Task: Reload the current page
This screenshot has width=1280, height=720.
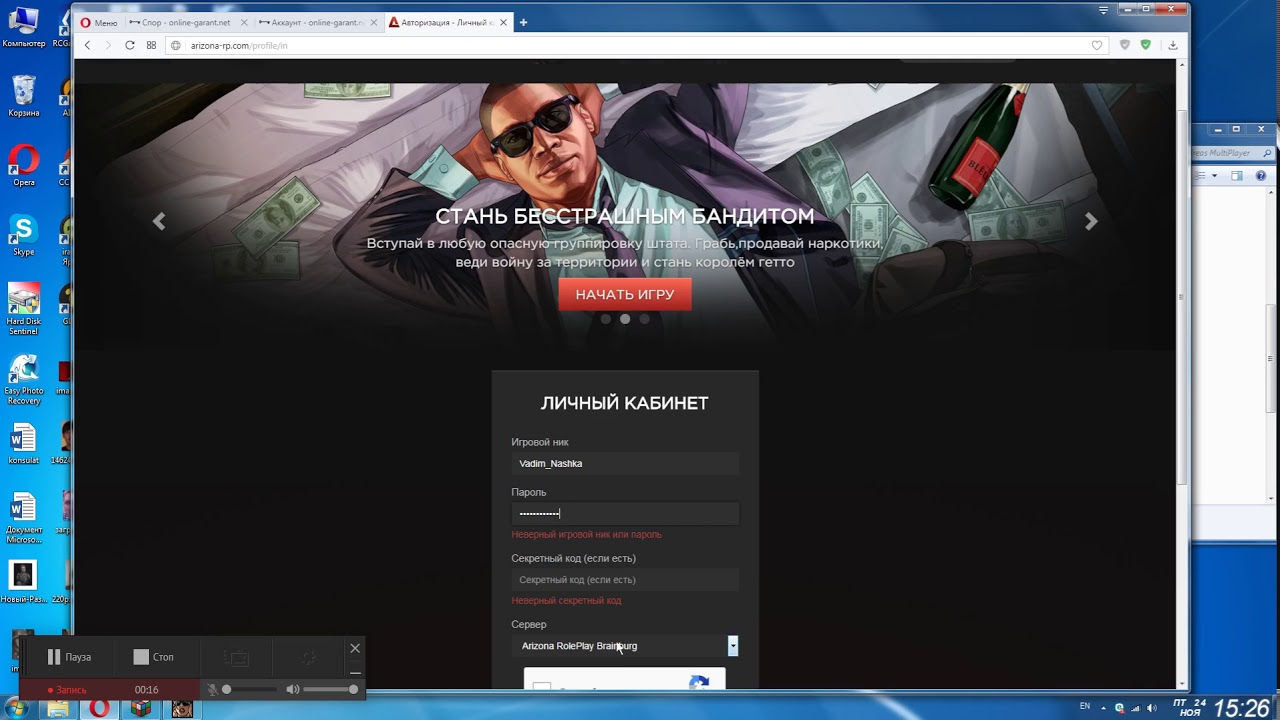Action: [130, 45]
